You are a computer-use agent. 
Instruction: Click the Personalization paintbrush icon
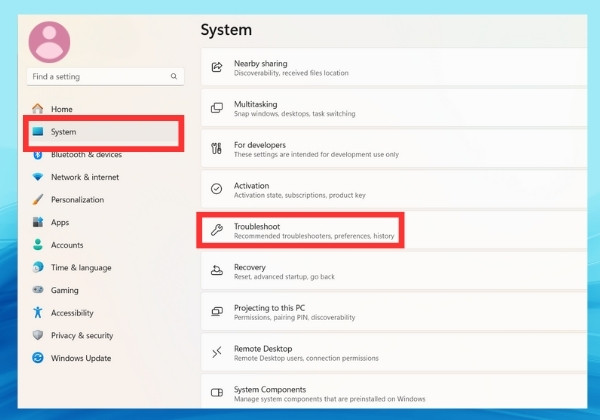point(38,199)
